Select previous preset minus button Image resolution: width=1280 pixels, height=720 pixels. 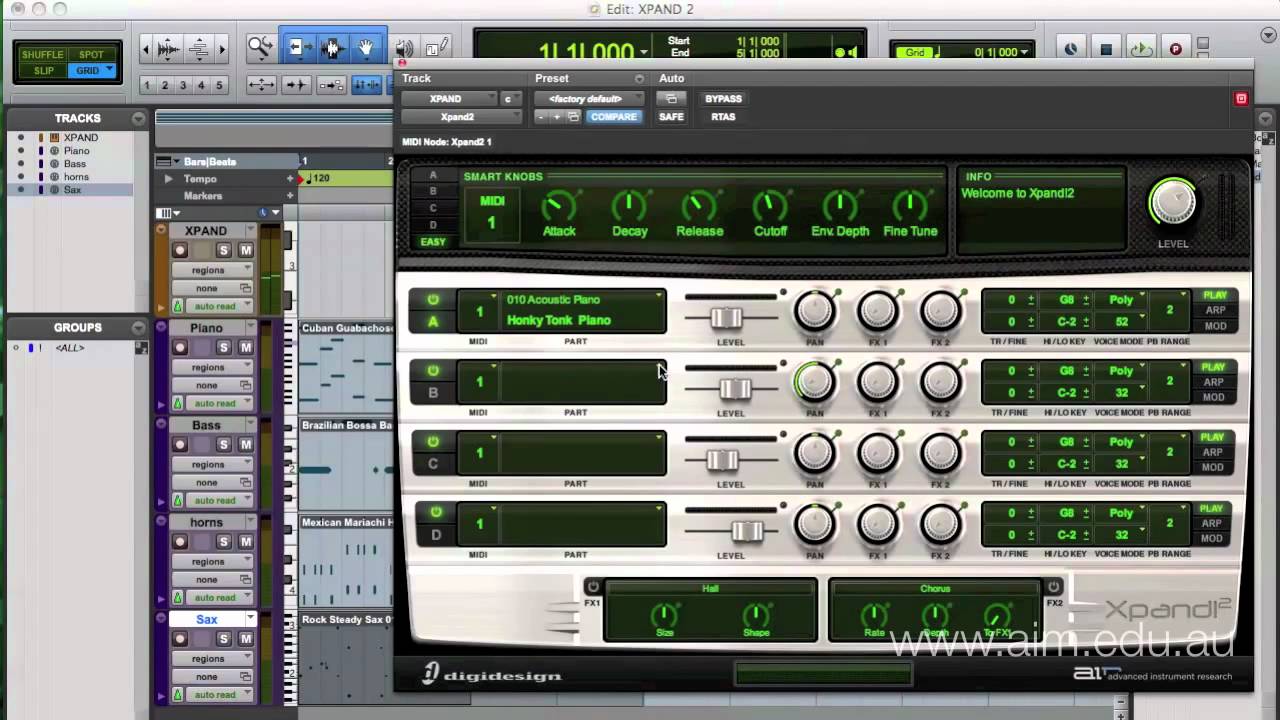coord(541,117)
